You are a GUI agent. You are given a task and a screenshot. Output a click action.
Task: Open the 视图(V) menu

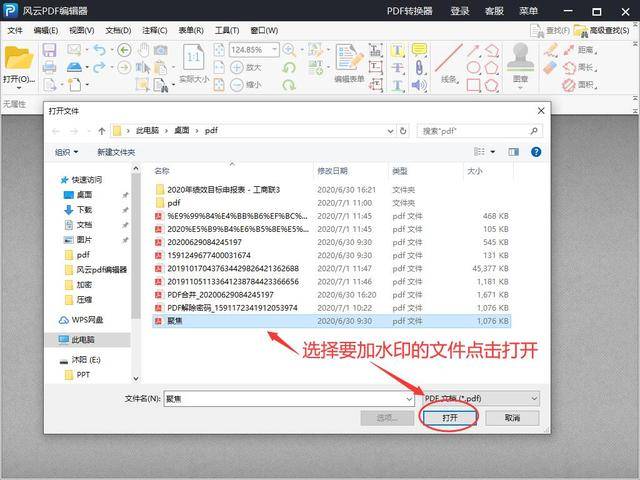[82, 31]
